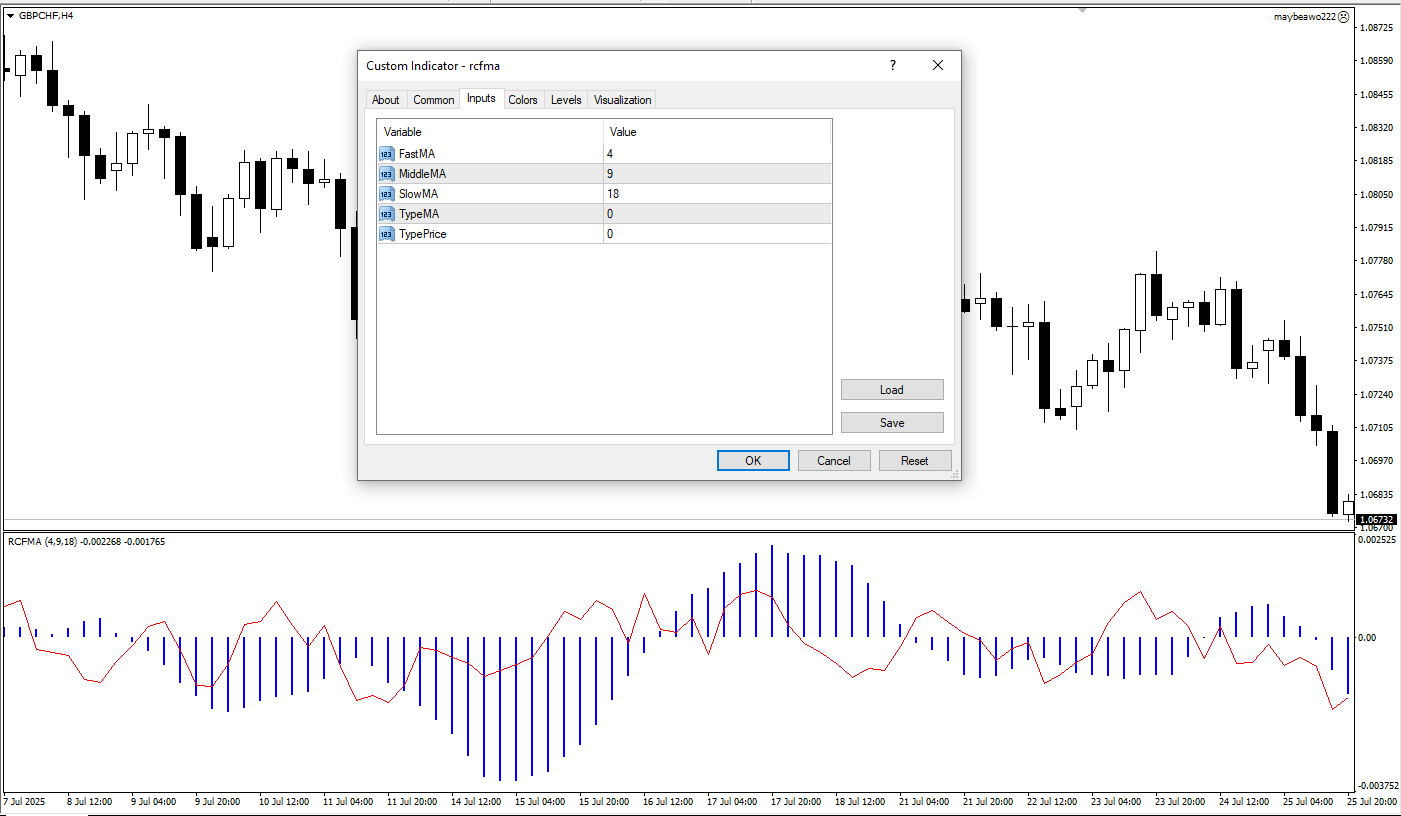Click the SlowMA variable type icon
The width and height of the screenshot is (1401, 816).
(x=387, y=194)
